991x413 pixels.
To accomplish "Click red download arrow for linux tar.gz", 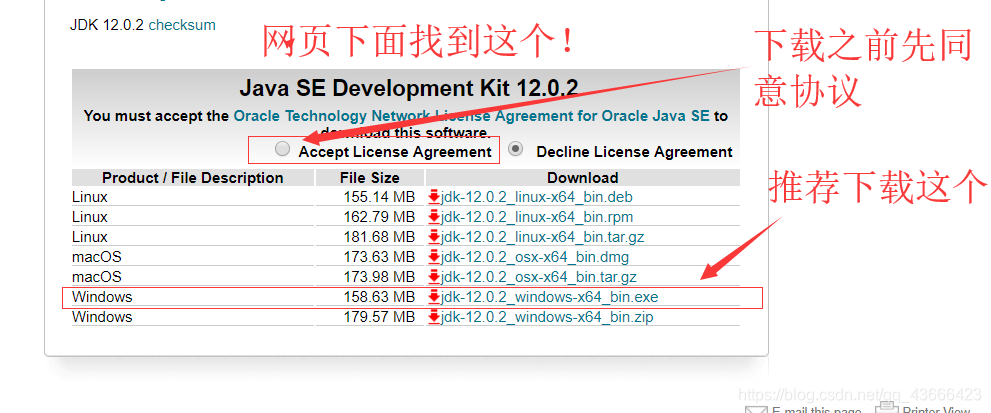I will coord(434,237).
